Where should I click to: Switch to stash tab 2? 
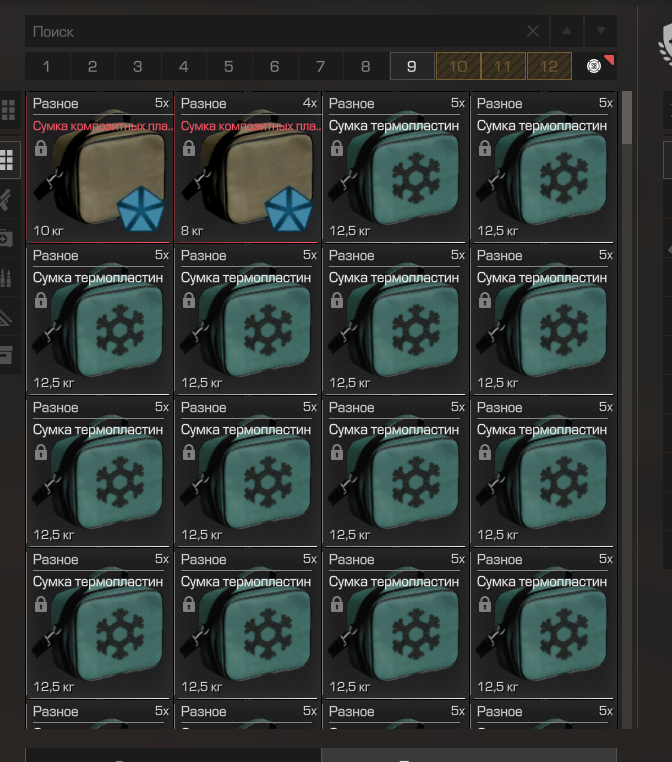(x=93, y=66)
